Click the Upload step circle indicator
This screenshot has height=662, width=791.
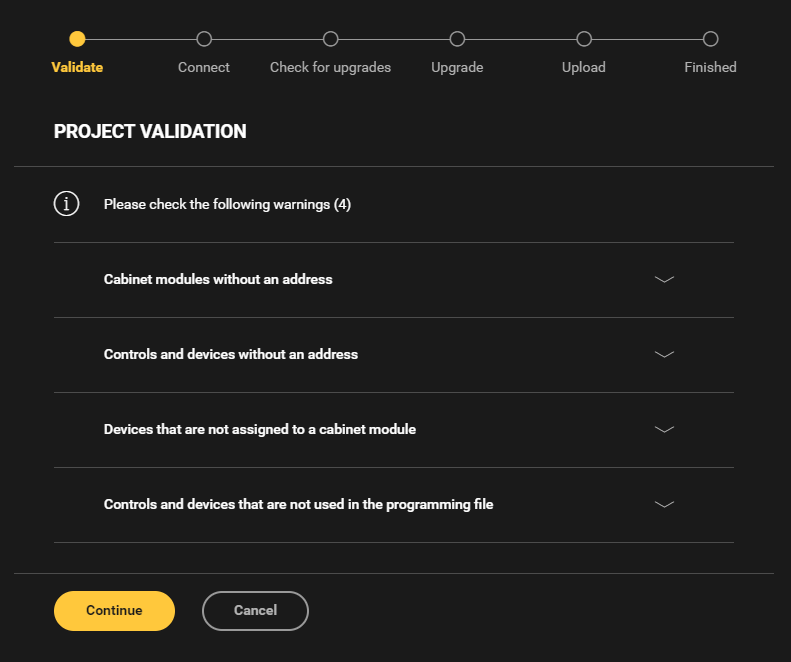click(584, 39)
